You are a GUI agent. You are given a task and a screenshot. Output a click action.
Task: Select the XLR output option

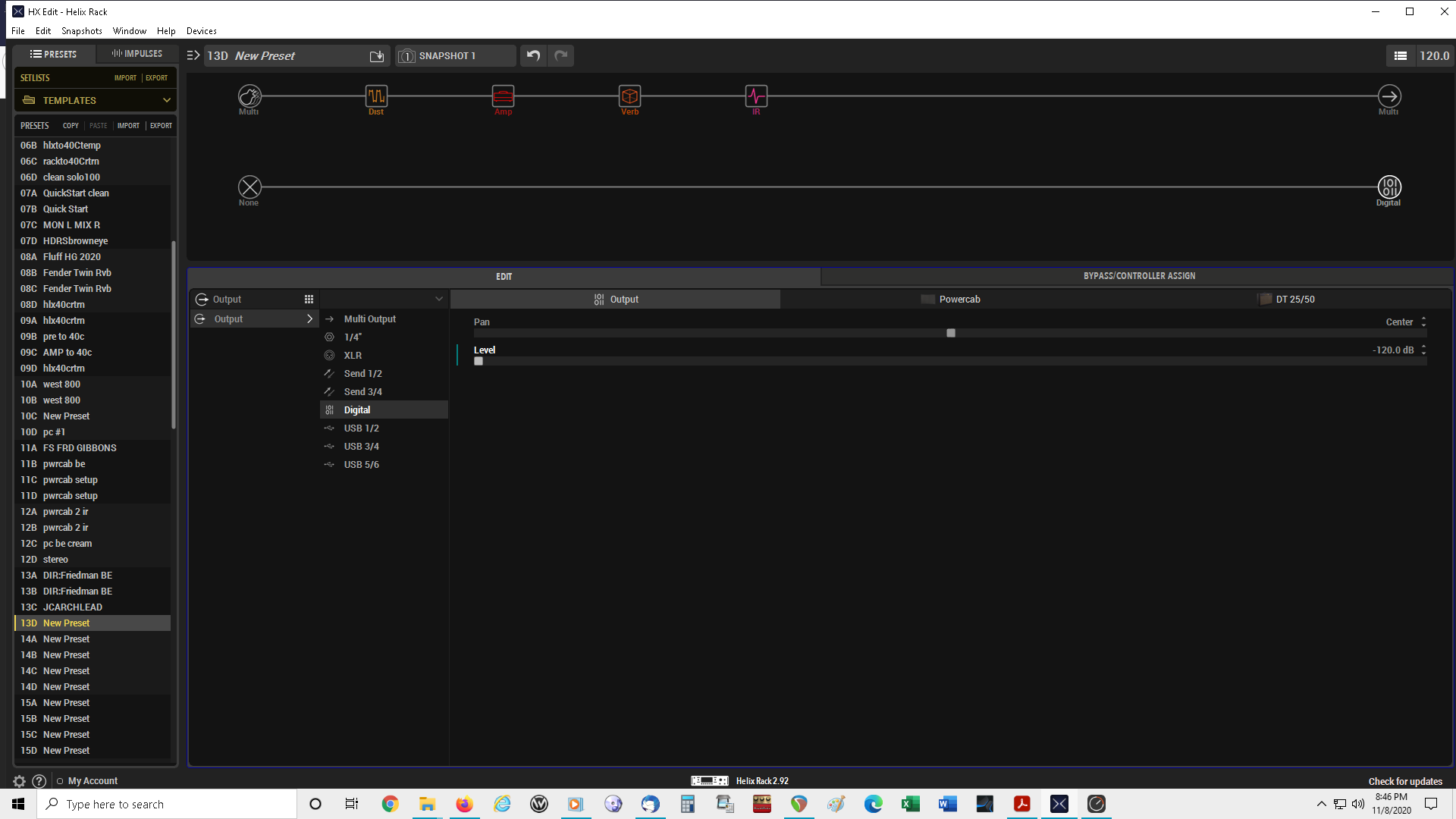click(353, 356)
